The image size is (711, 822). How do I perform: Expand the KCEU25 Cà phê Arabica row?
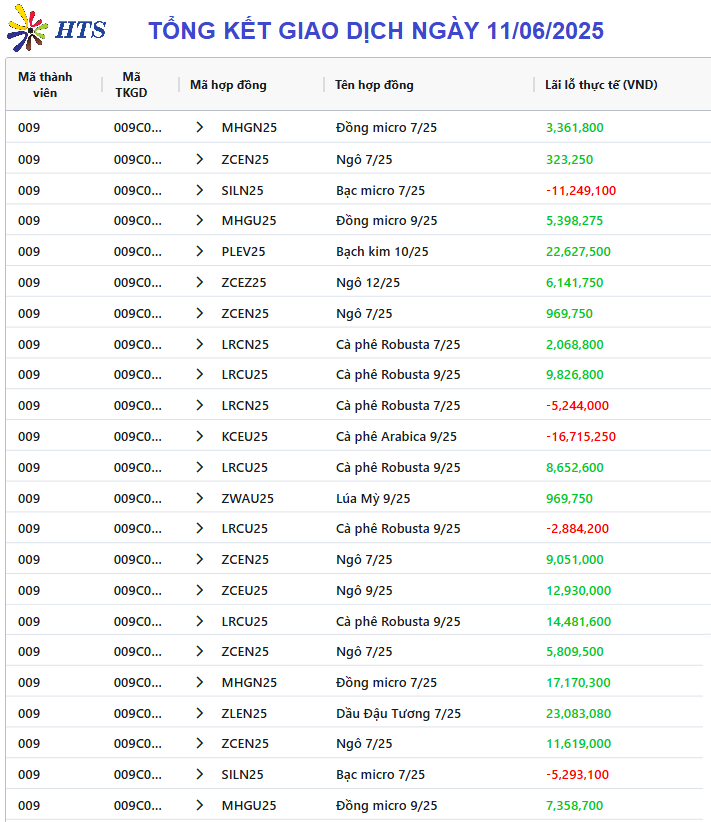point(199,436)
